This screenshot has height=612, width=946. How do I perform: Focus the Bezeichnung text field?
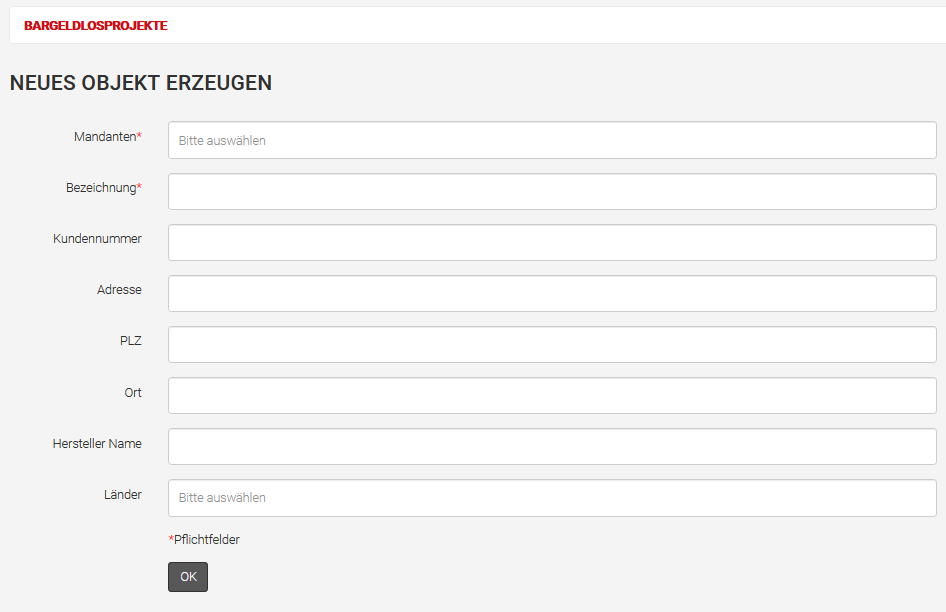(x=552, y=192)
